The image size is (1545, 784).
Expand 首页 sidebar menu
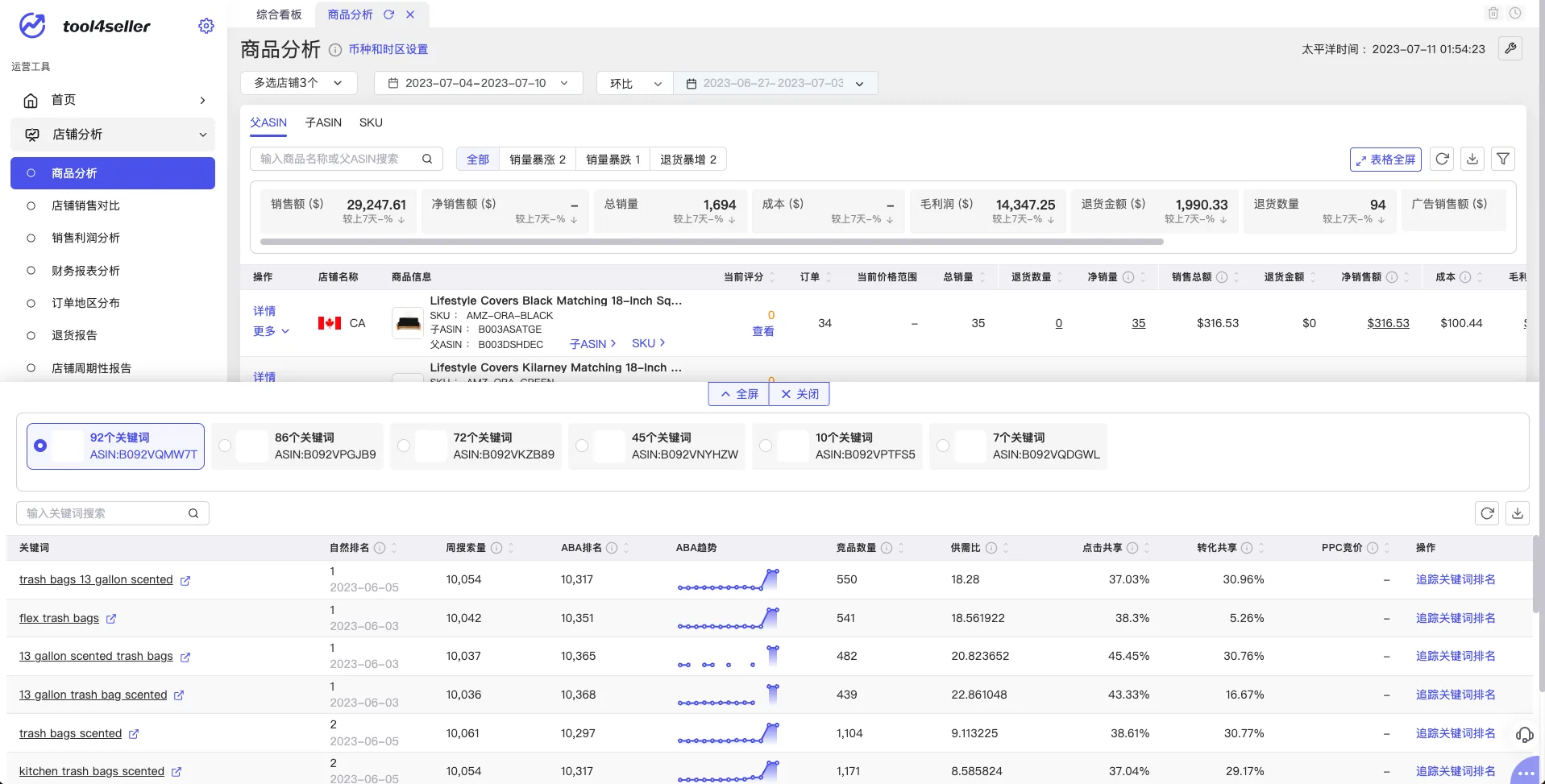click(113, 100)
